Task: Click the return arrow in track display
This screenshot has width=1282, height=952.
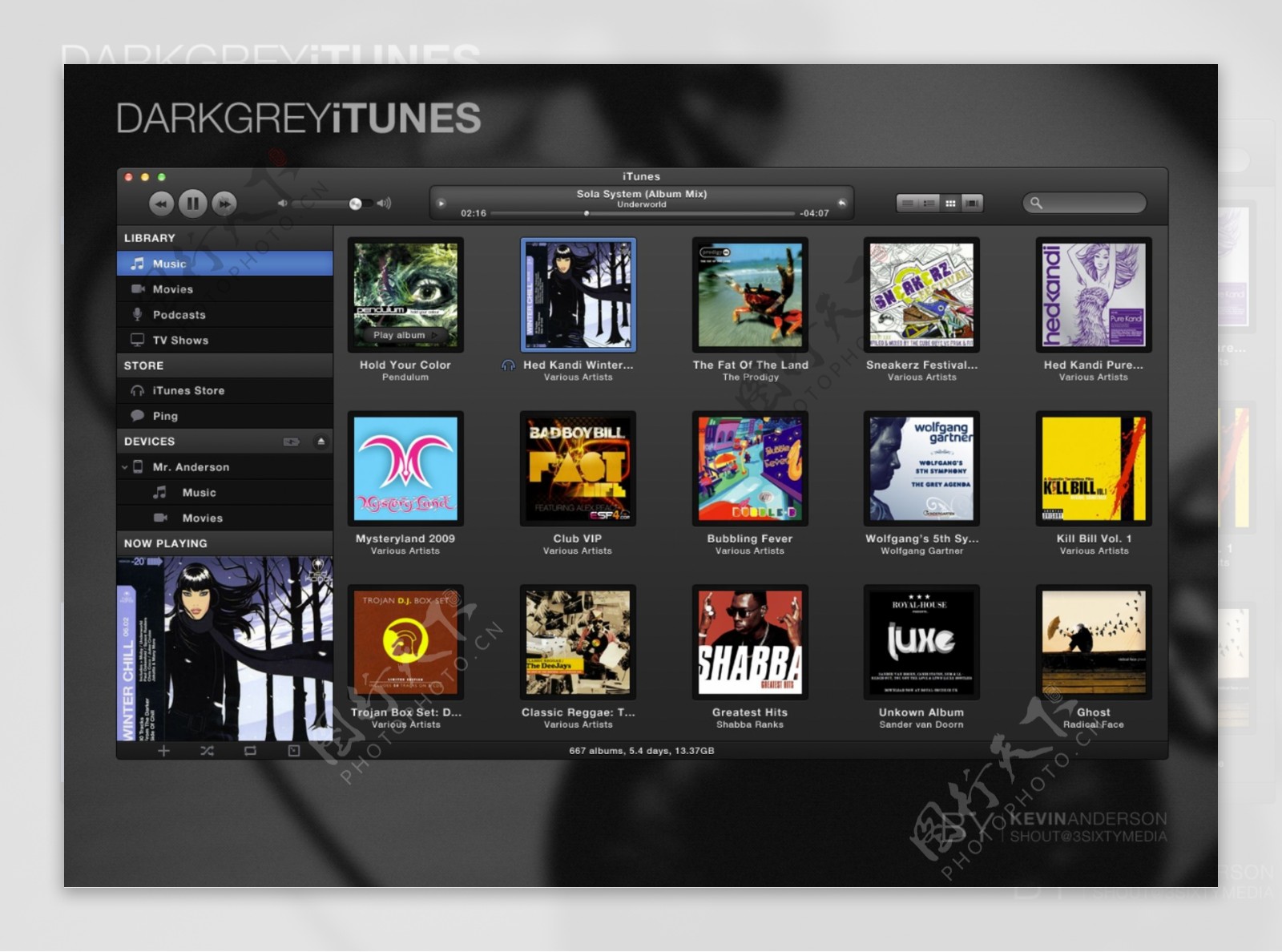Action: coord(842,203)
